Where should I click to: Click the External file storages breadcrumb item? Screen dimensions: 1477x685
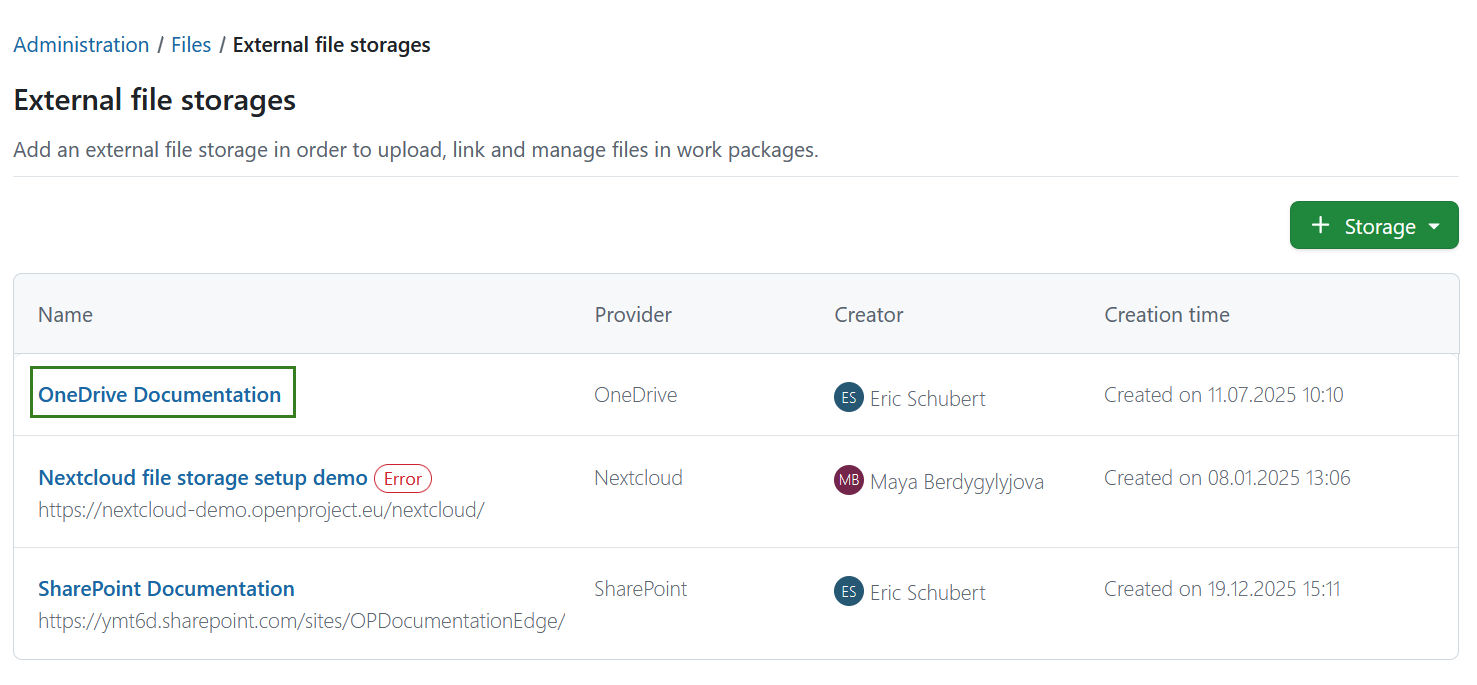coord(331,44)
